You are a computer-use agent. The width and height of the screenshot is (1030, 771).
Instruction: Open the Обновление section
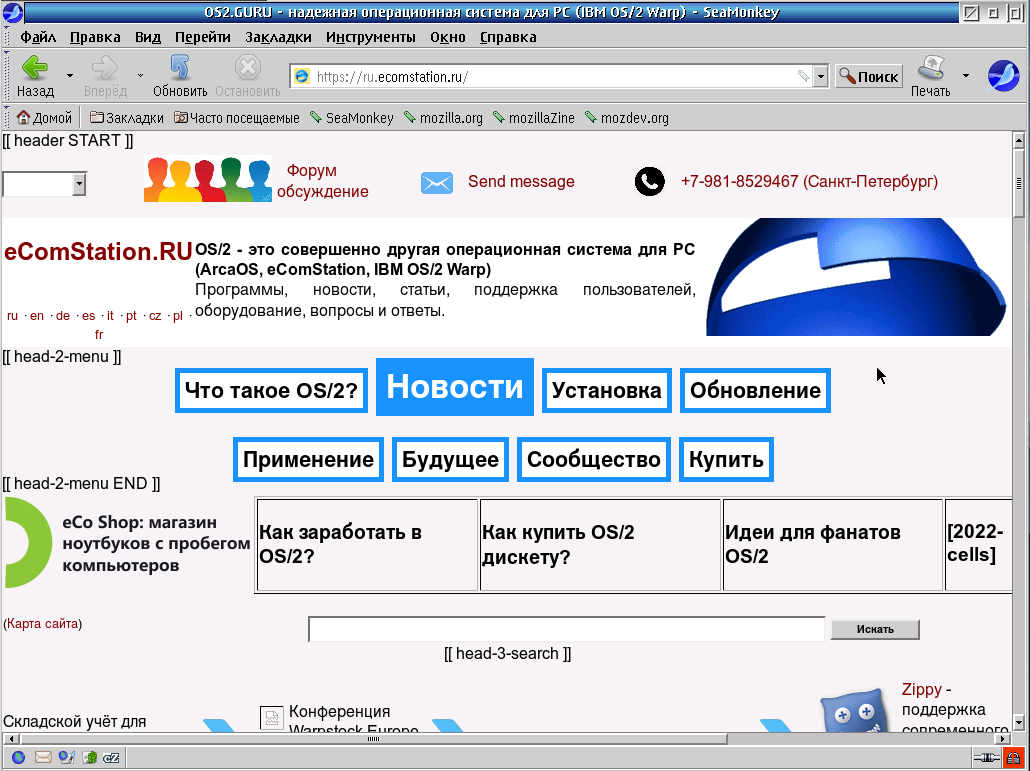coord(755,390)
